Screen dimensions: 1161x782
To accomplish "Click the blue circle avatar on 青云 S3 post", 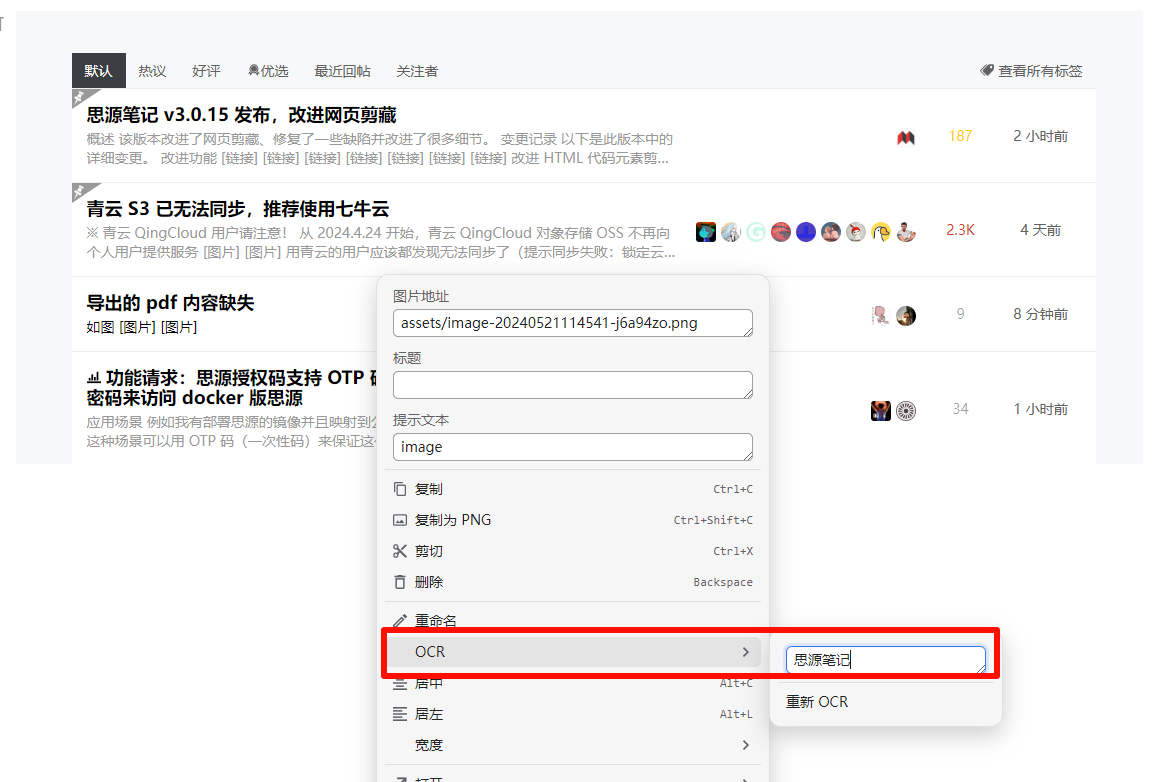I will point(806,232).
